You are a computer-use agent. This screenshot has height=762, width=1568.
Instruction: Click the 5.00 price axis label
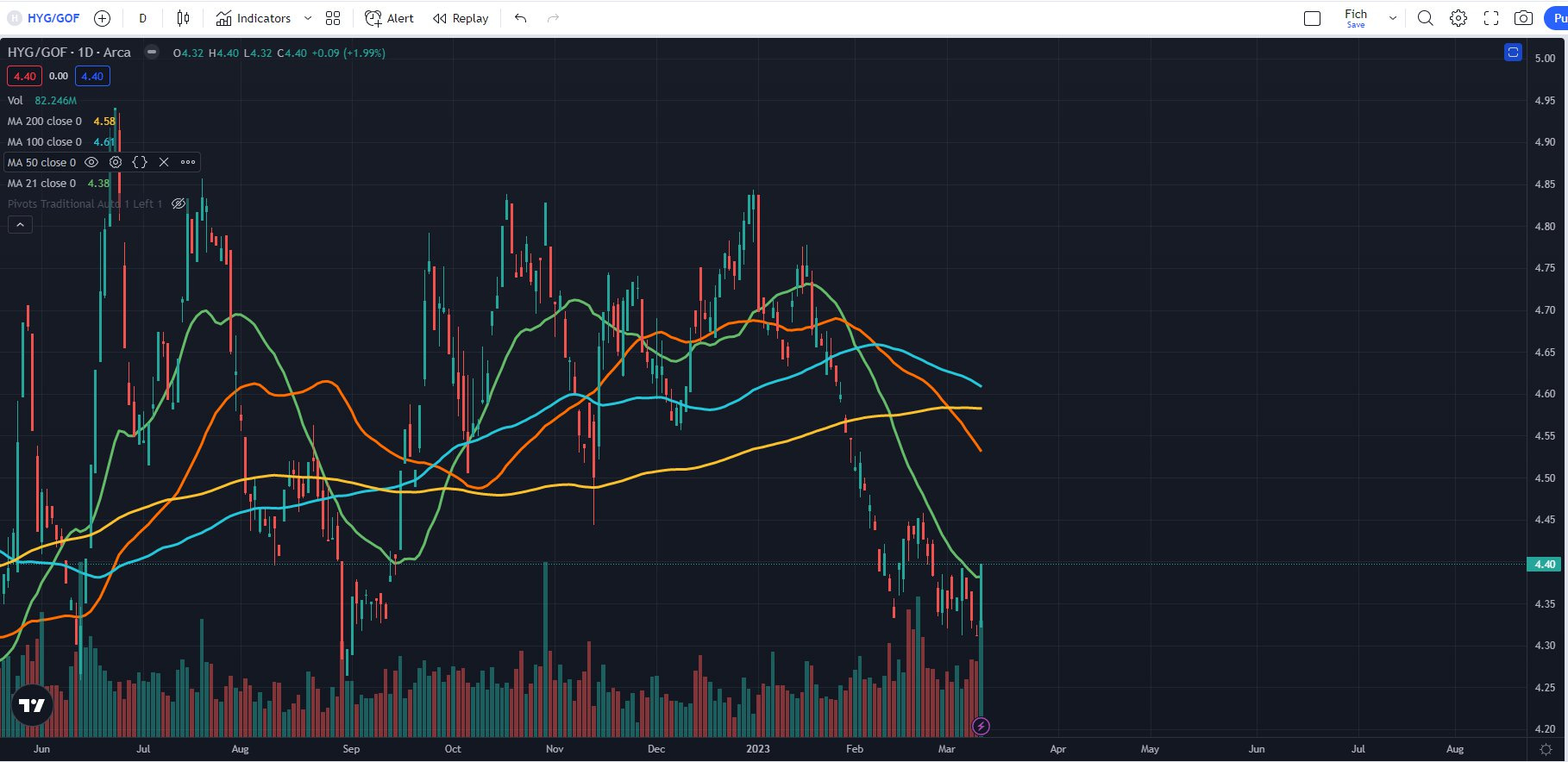click(x=1545, y=59)
